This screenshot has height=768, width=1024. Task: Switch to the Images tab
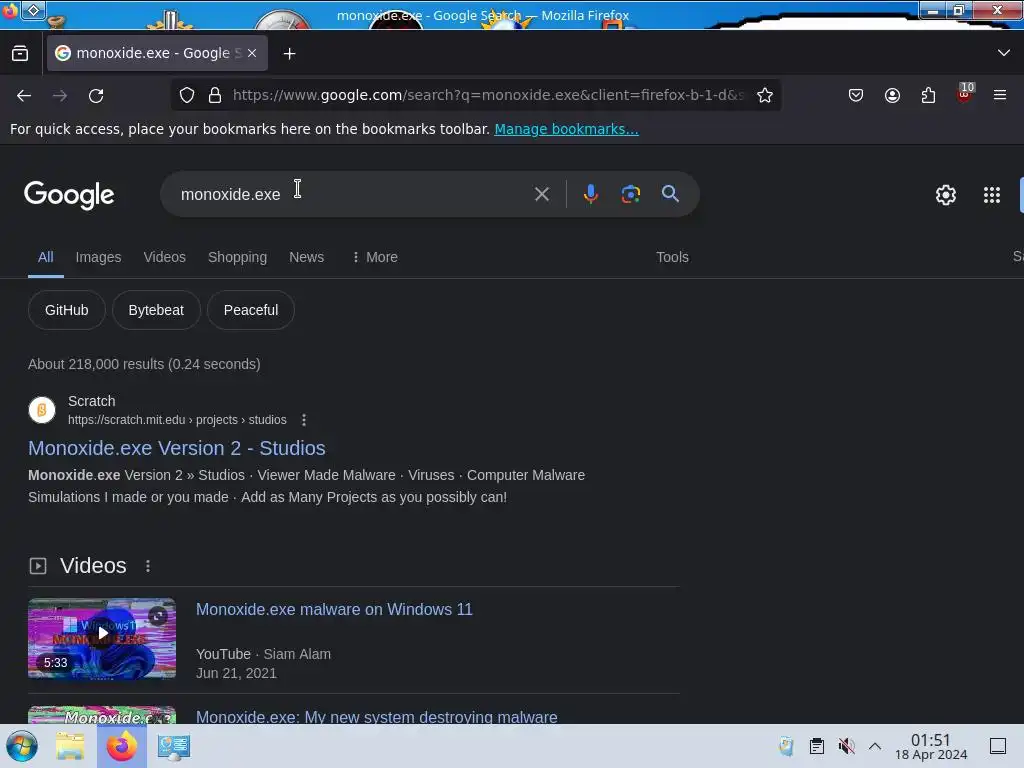pos(98,257)
